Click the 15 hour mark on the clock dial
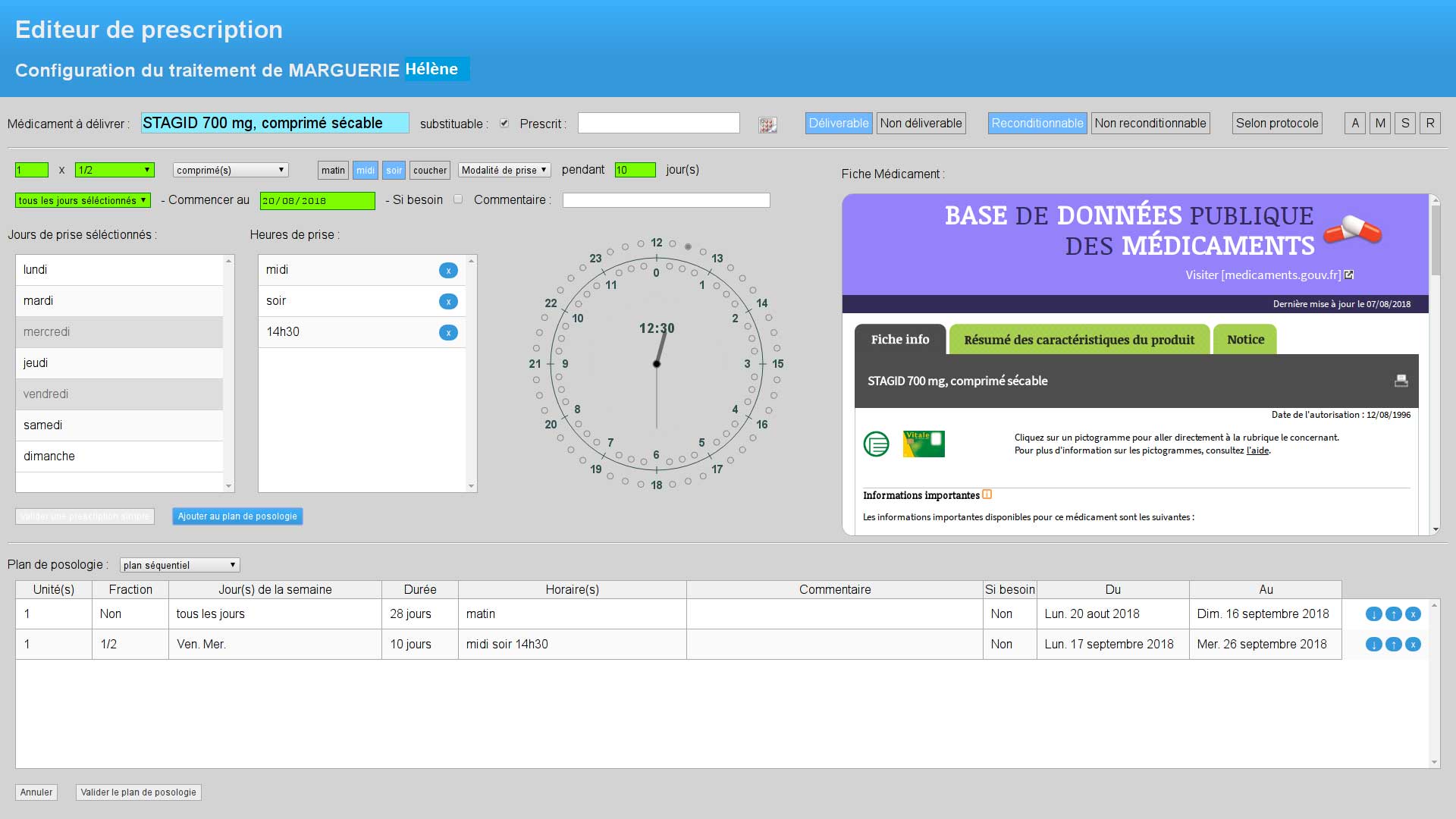The height and width of the screenshot is (819, 1456). [777, 364]
